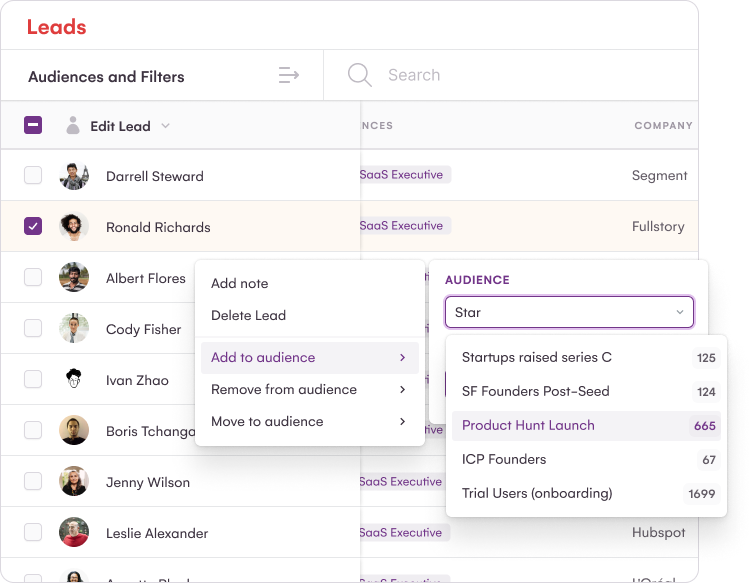Open Ronald Richards' avatar
The width and height of the screenshot is (755, 583).
tap(74, 227)
